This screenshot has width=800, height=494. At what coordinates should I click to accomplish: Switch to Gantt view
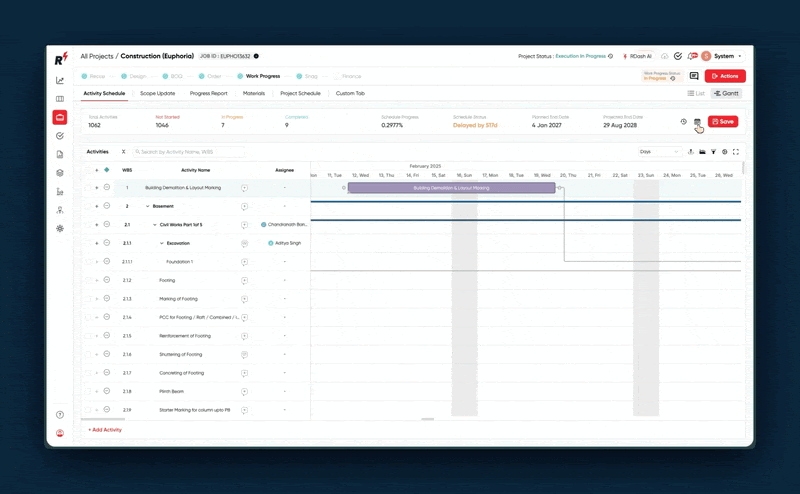[726, 93]
